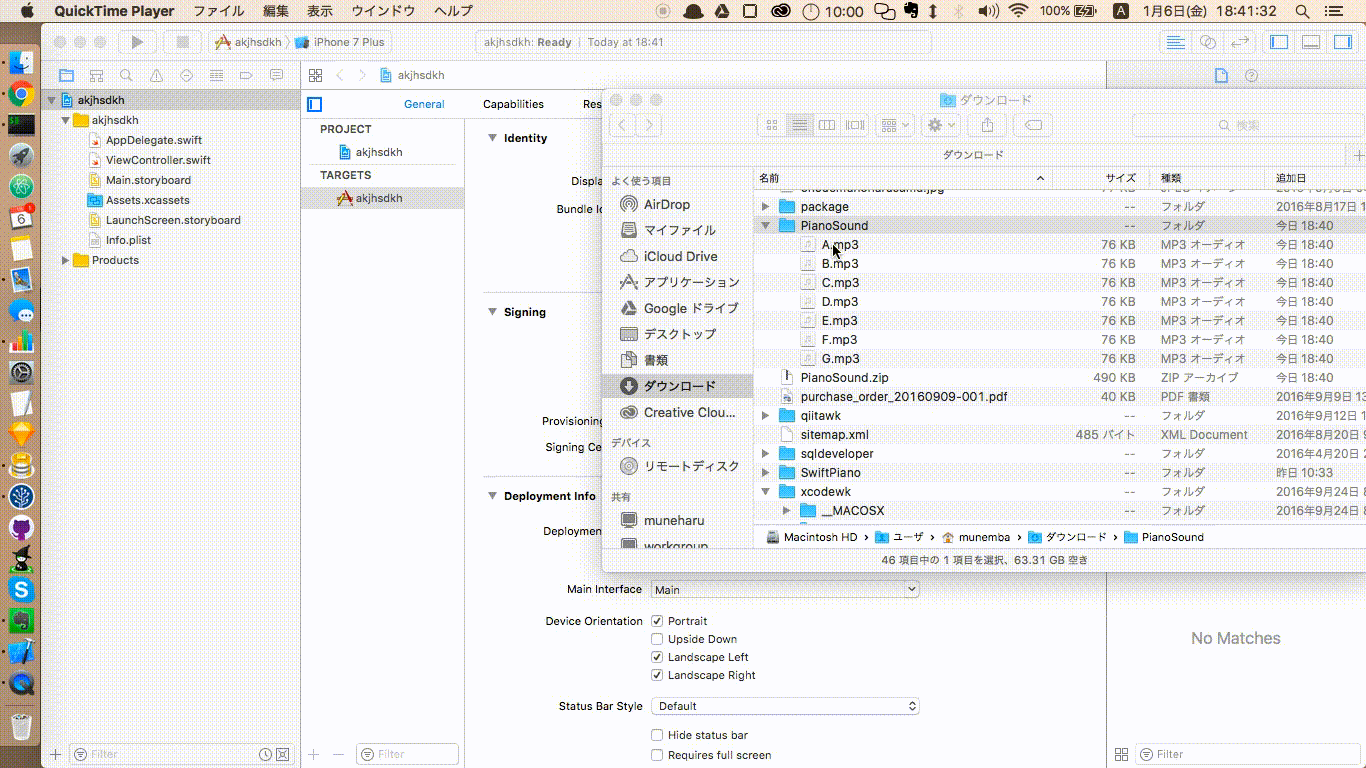The height and width of the screenshot is (768, 1366).
Task: Open iCloud Drive in Finder sidebar
Action: [x=680, y=256]
